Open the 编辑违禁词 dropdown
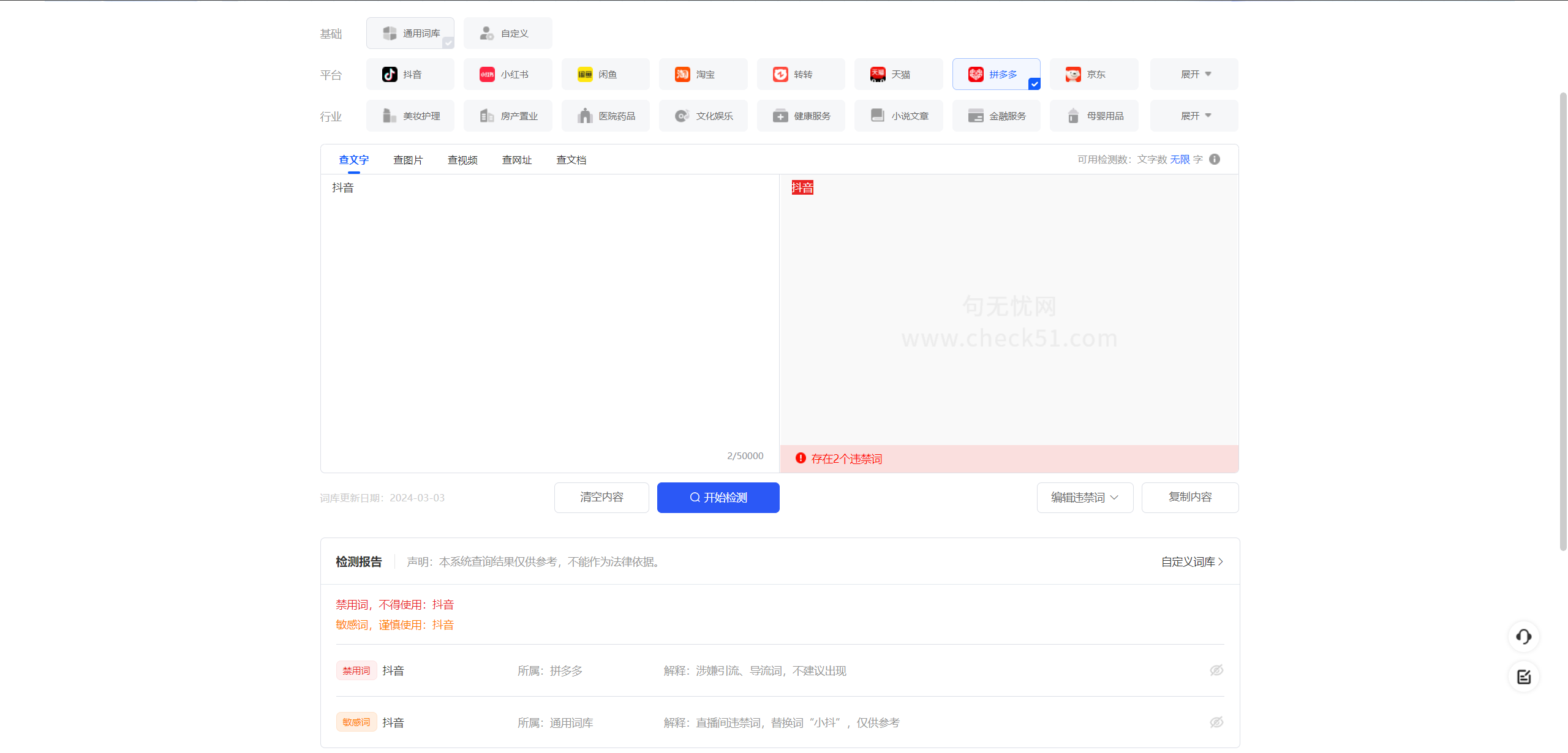Viewport: 1568px width, 753px height. coord(1085,498)
